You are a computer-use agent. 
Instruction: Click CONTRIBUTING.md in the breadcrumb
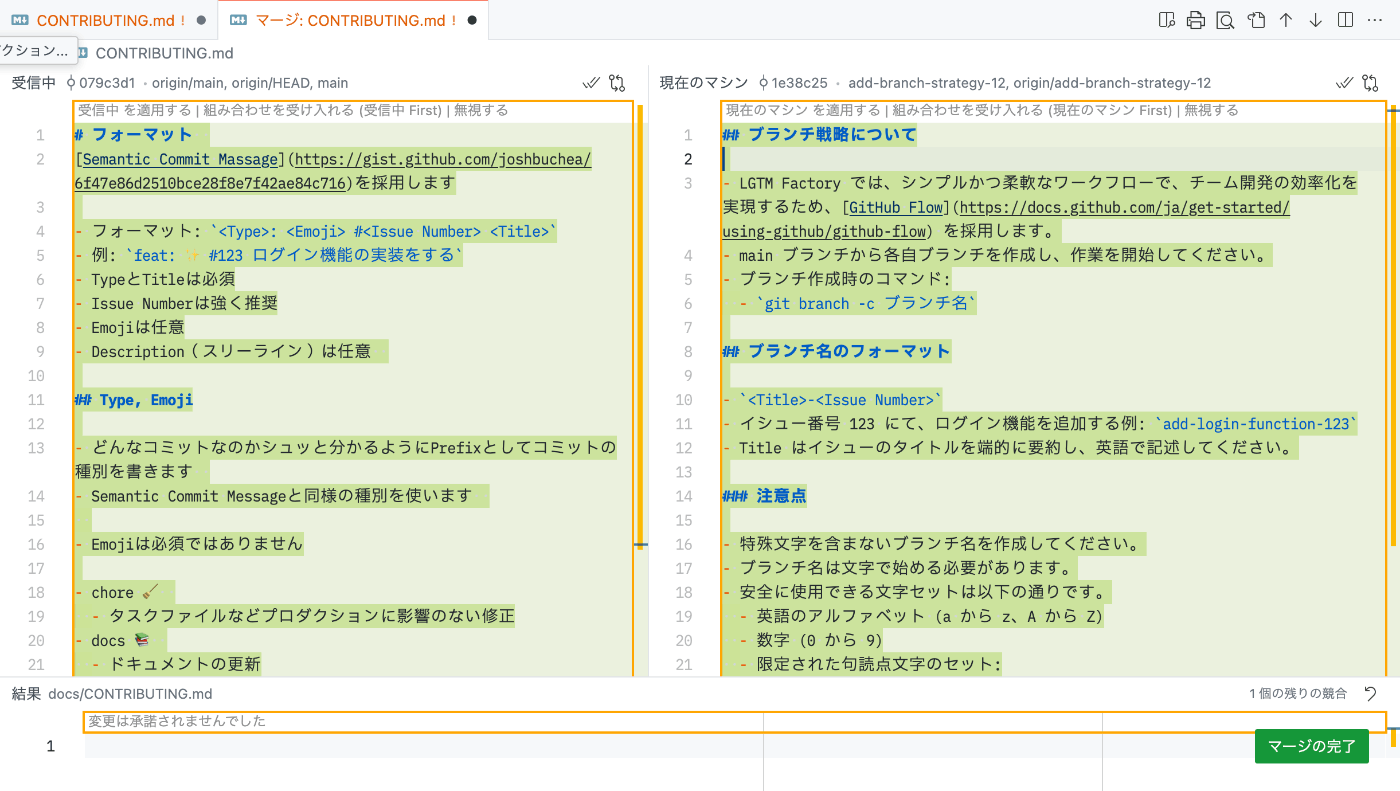click(x=164, y=53)
